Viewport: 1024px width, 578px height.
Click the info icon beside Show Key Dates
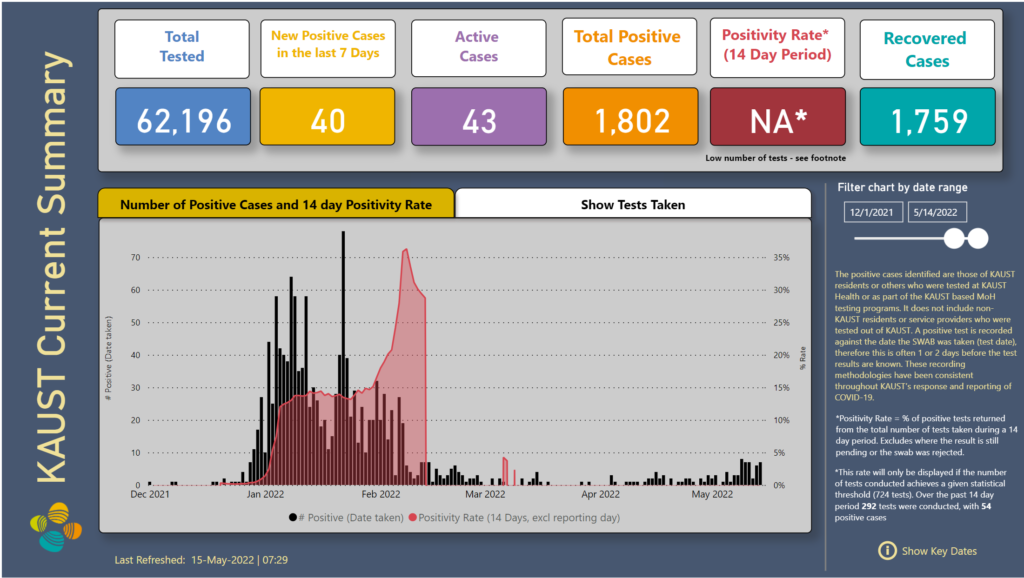click(886, 550)
